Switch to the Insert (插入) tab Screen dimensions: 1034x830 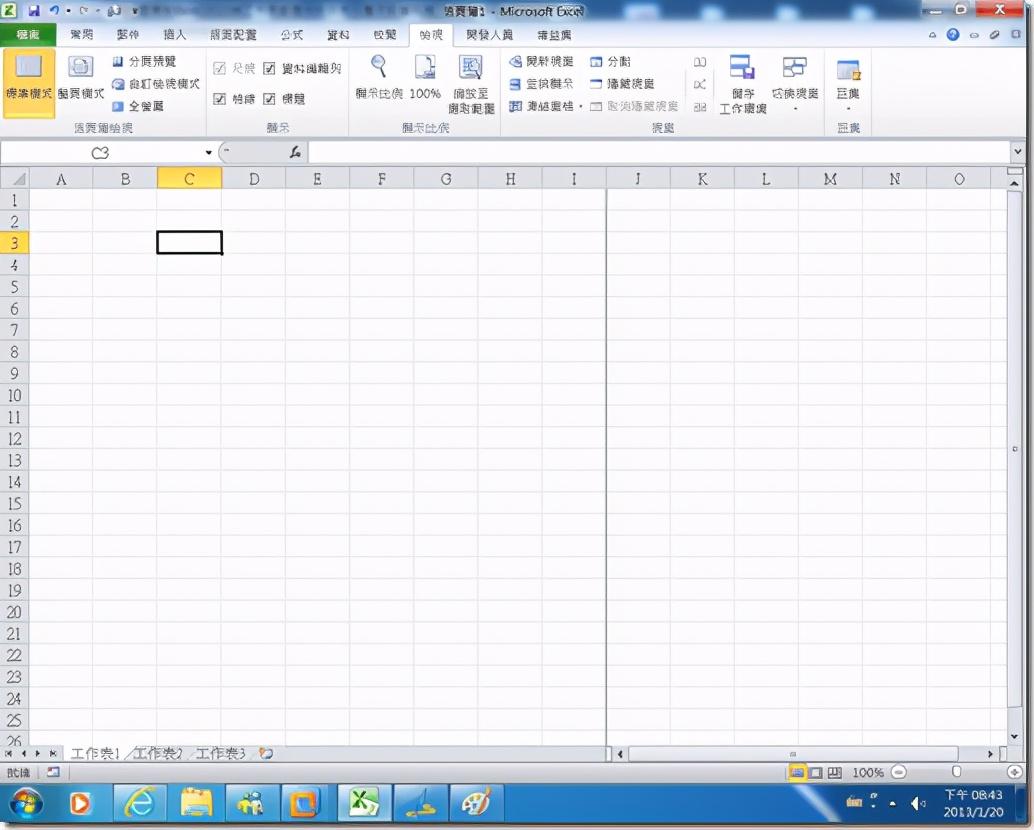[x=175, y=34]
